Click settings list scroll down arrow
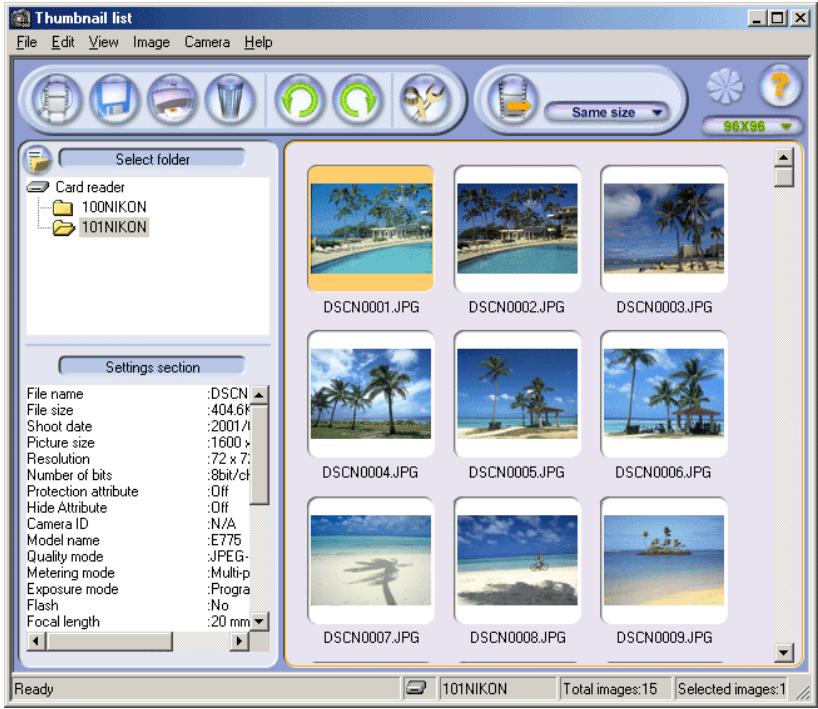This screenshot has height=709, width=818. [259, 621]
